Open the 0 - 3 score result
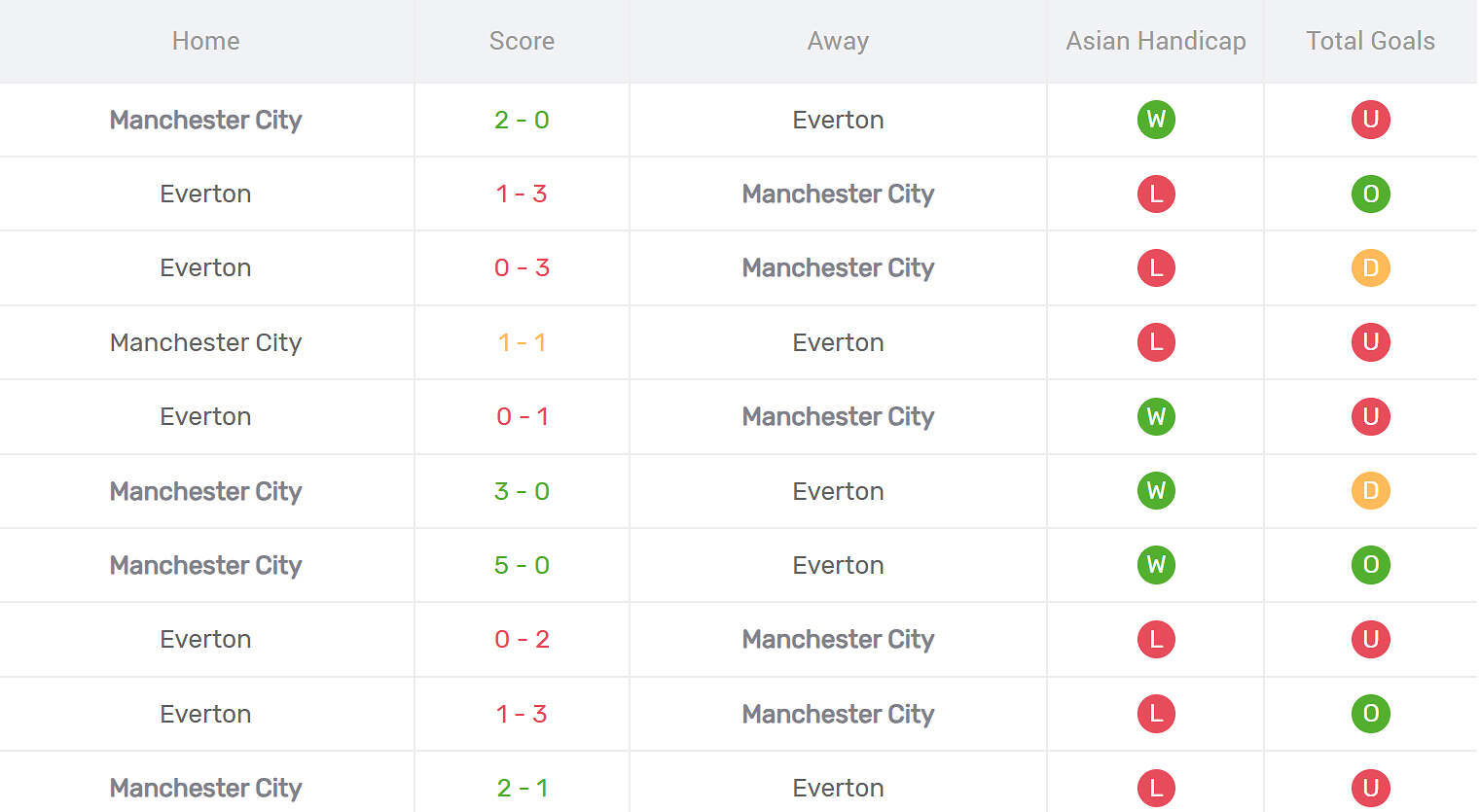Screen dimensions: 1480x812 [522, 267]
